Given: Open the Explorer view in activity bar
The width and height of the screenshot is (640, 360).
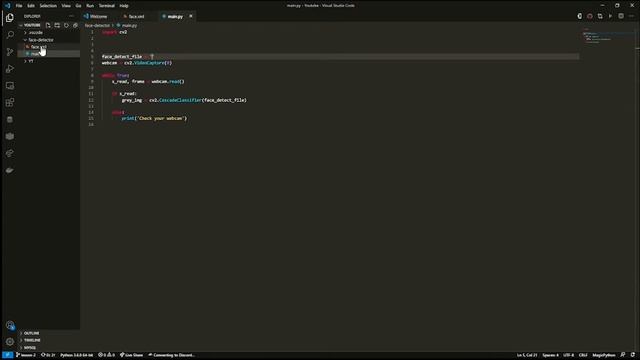Looking at the screenshot, I should (x=10, y=18).
